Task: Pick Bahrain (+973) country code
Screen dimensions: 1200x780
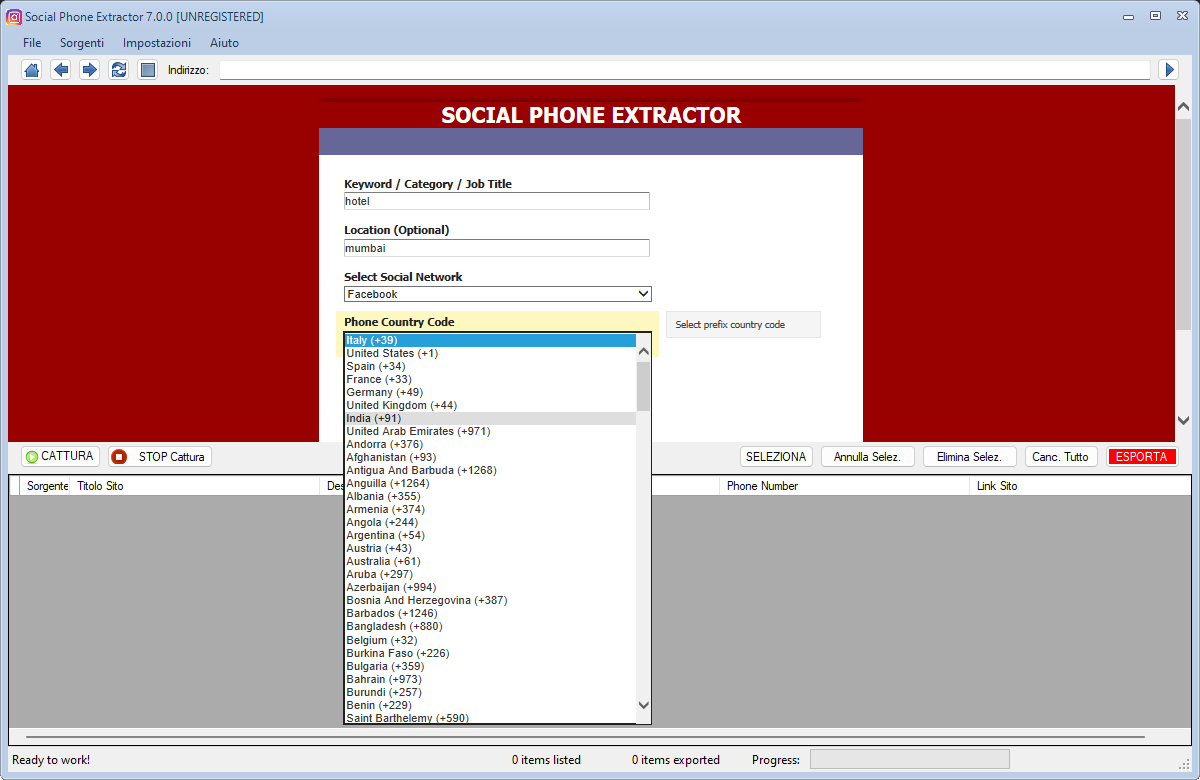Action: coord(490,679)
